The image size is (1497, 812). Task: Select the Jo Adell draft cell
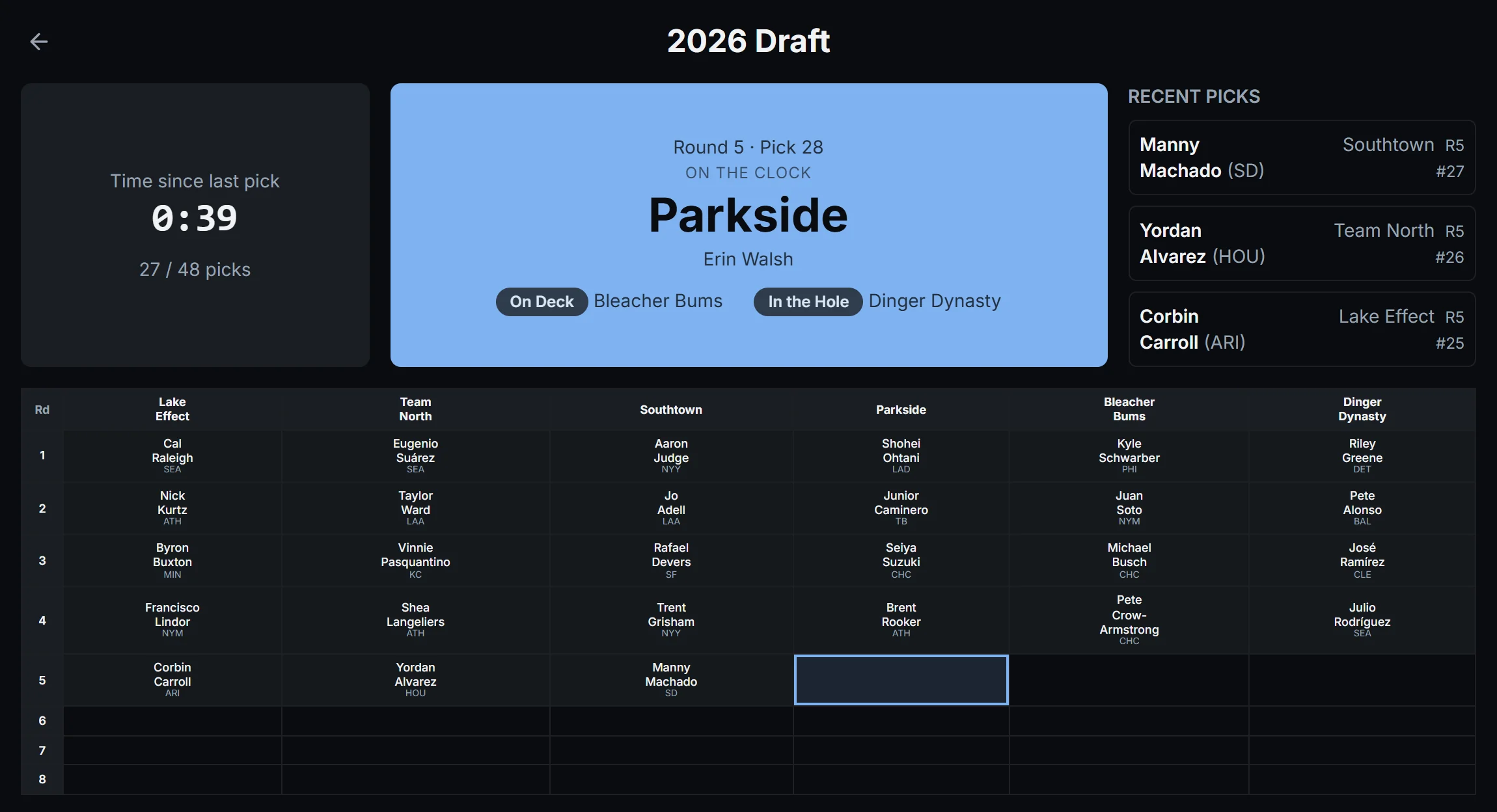[x=671, y=508]
